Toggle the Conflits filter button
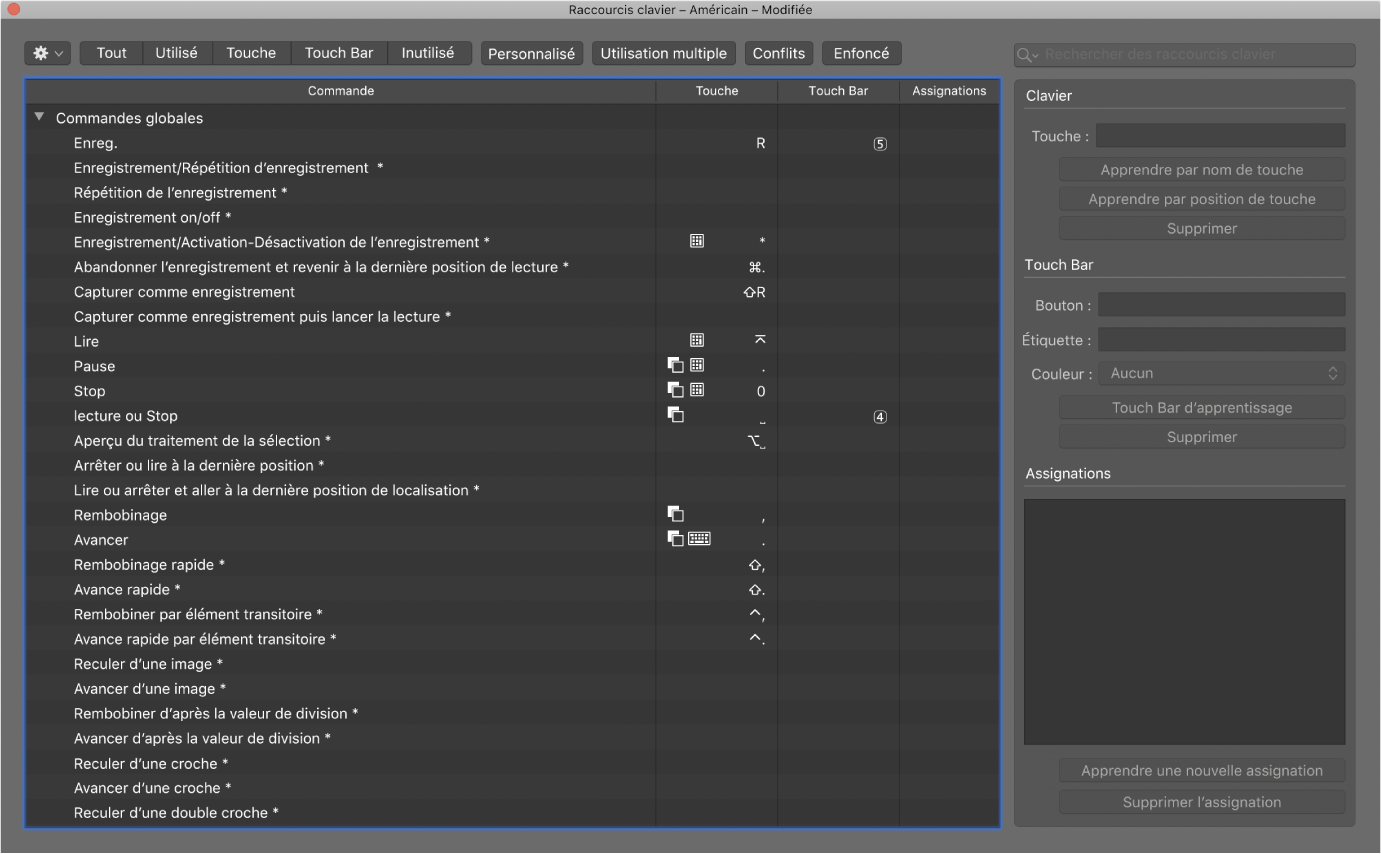 tap(779, 54)
